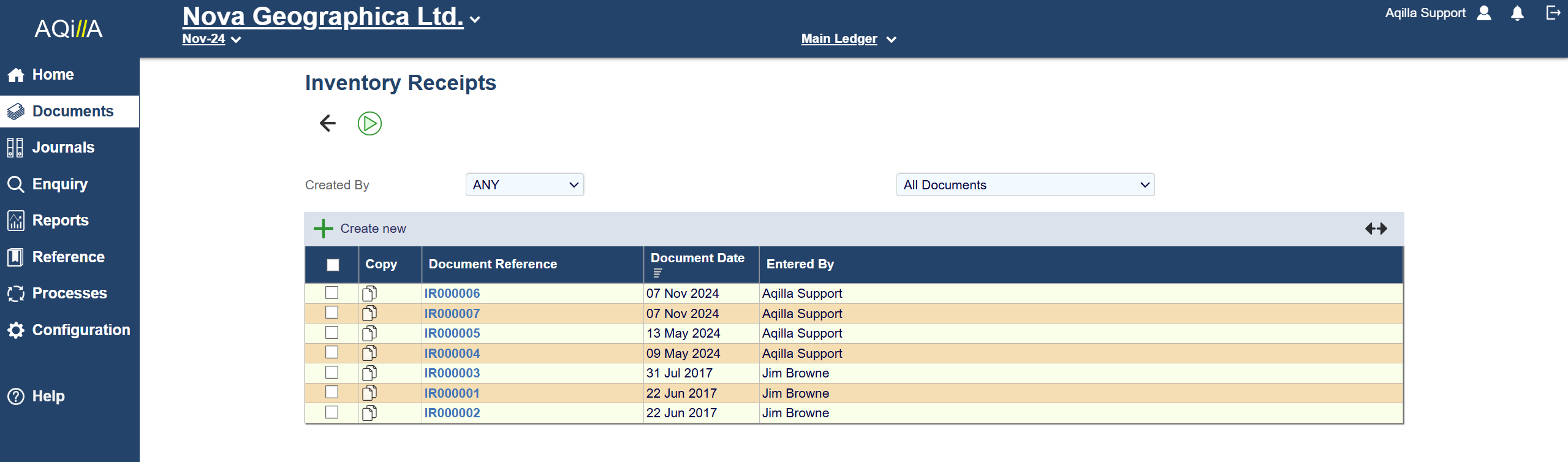This screenshot has height=462, width=1568.
Task: Click the back arrow icon
Action: [328, 123]
